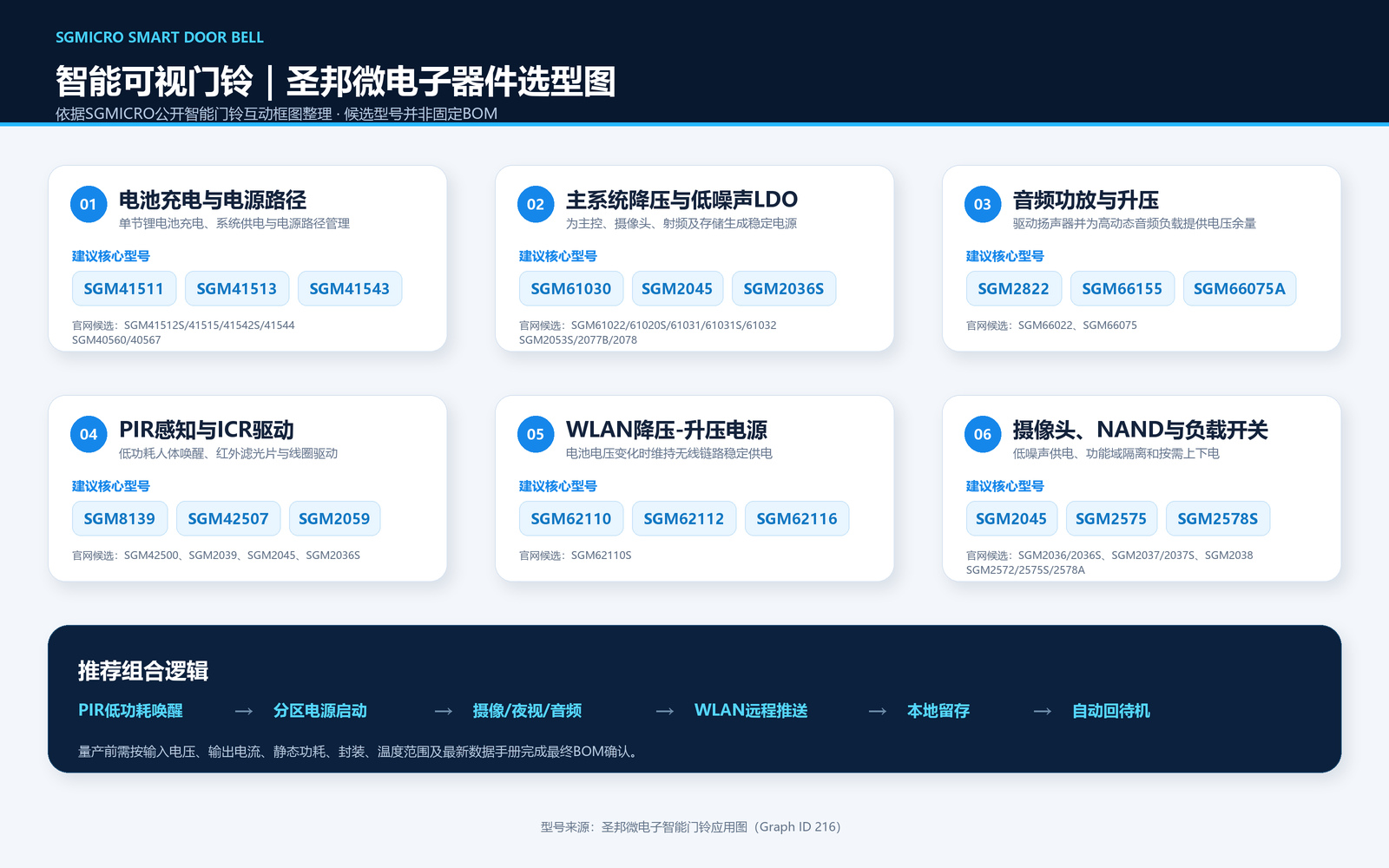This screenshot has height=868, width=1389.
Task: Select the SGM41511 model chip
Action: [x=124, y=289]
